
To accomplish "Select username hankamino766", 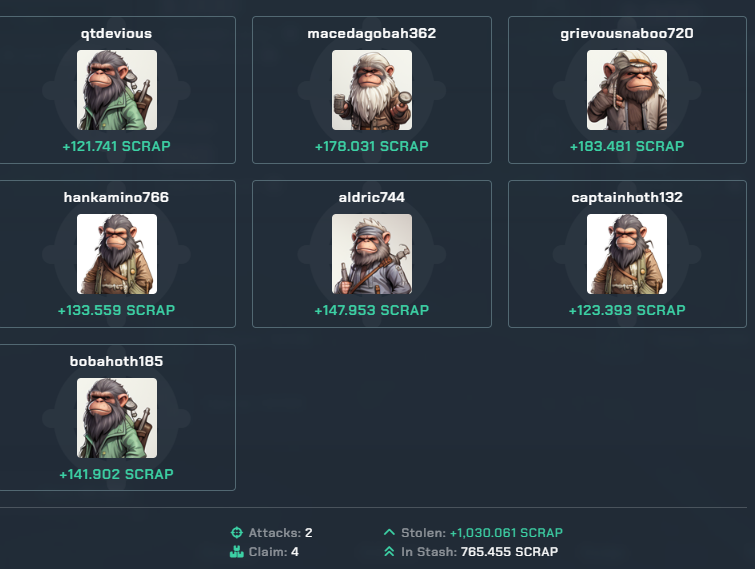I will tap(117, 197).
